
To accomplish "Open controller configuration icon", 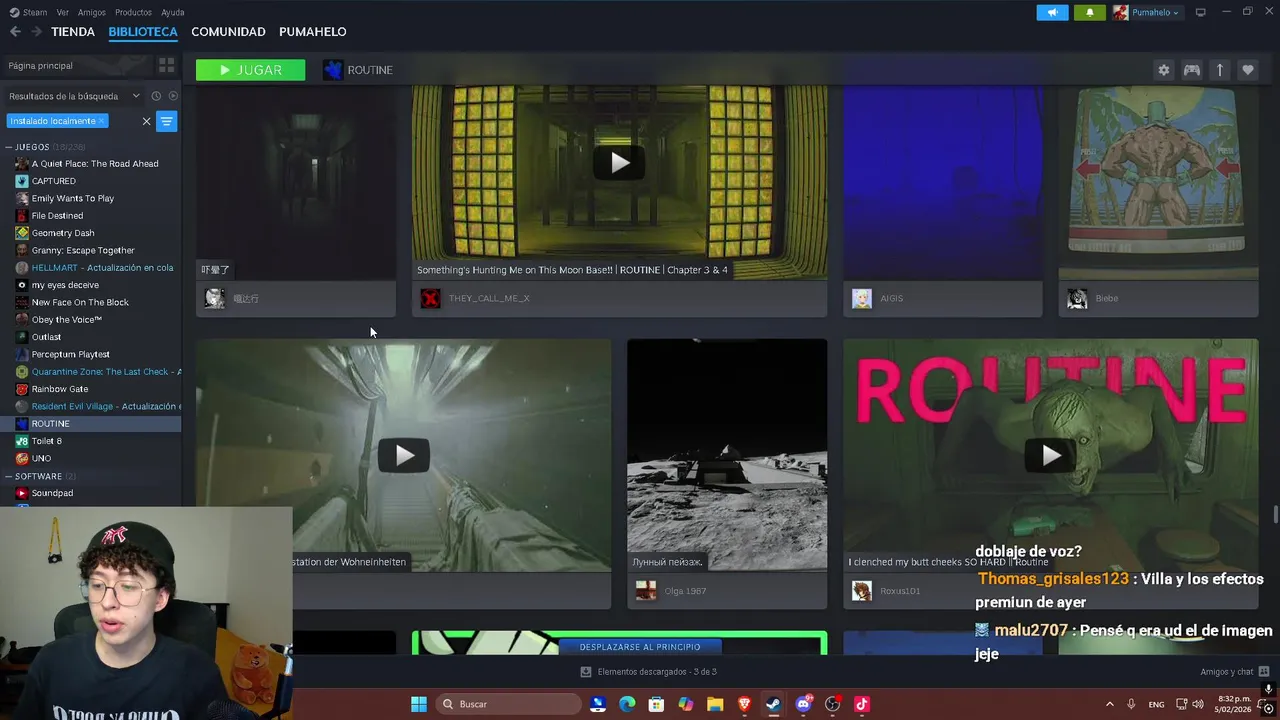I will tap(1192, 70).
